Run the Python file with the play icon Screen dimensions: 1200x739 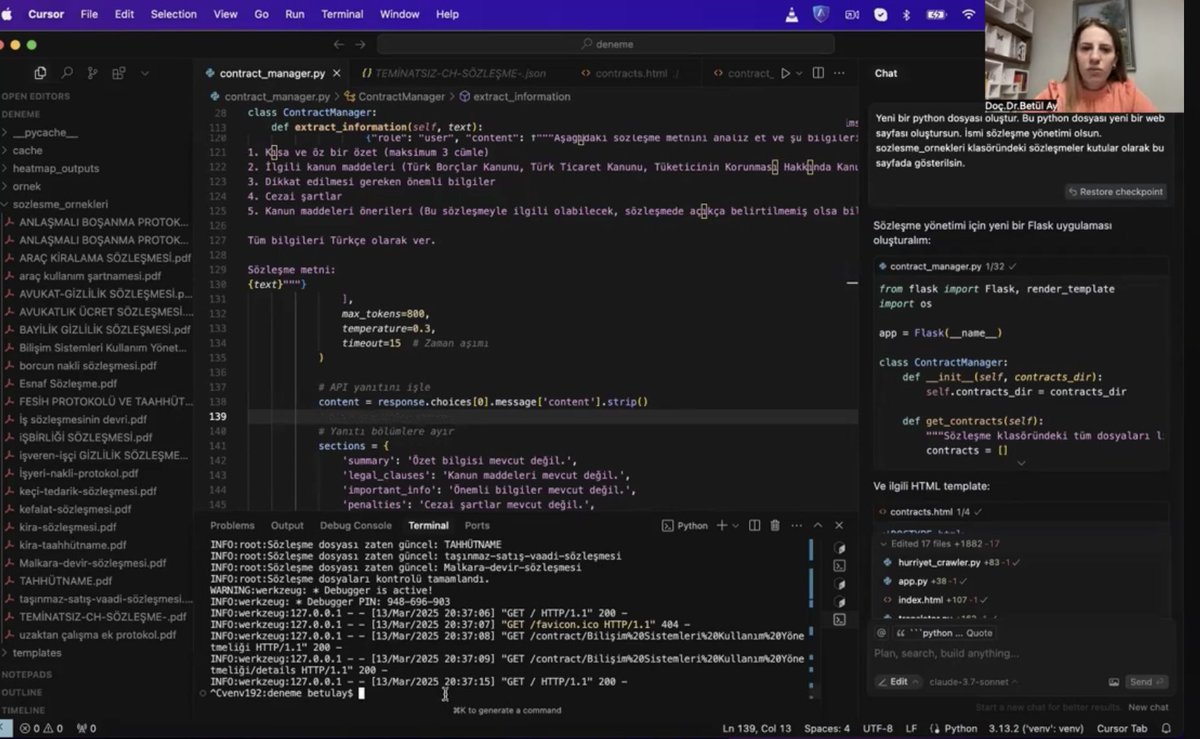(x=785, y=73)
